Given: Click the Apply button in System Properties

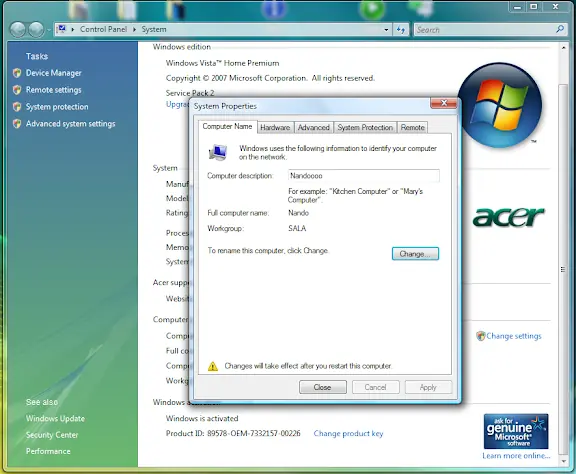Looking at the screenshot, I should 428,387.
